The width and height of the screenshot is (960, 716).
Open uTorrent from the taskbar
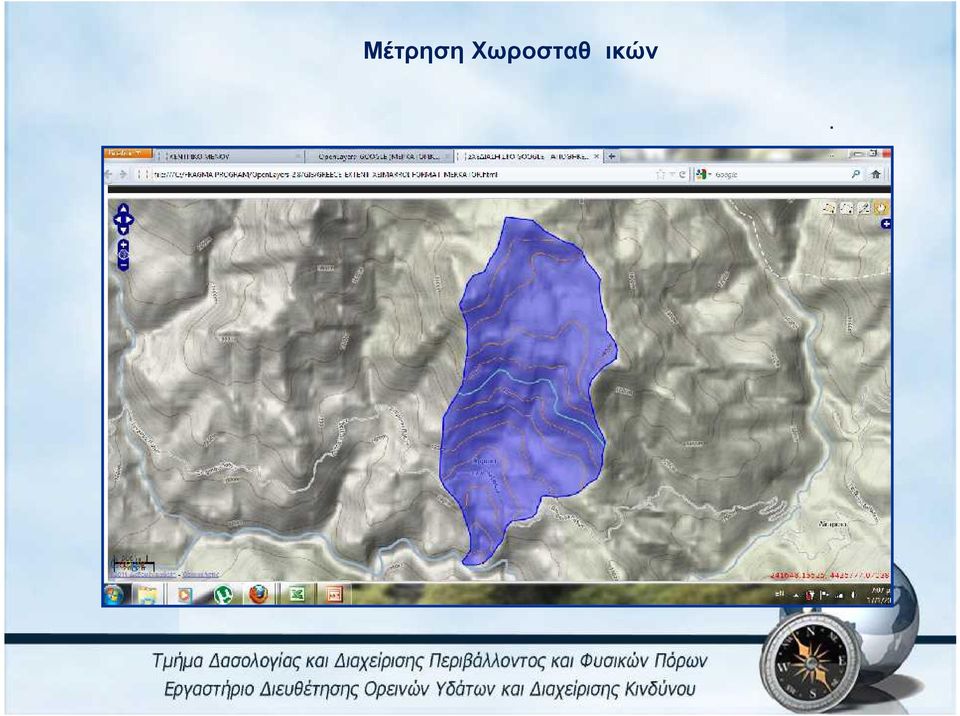(223, 594)
